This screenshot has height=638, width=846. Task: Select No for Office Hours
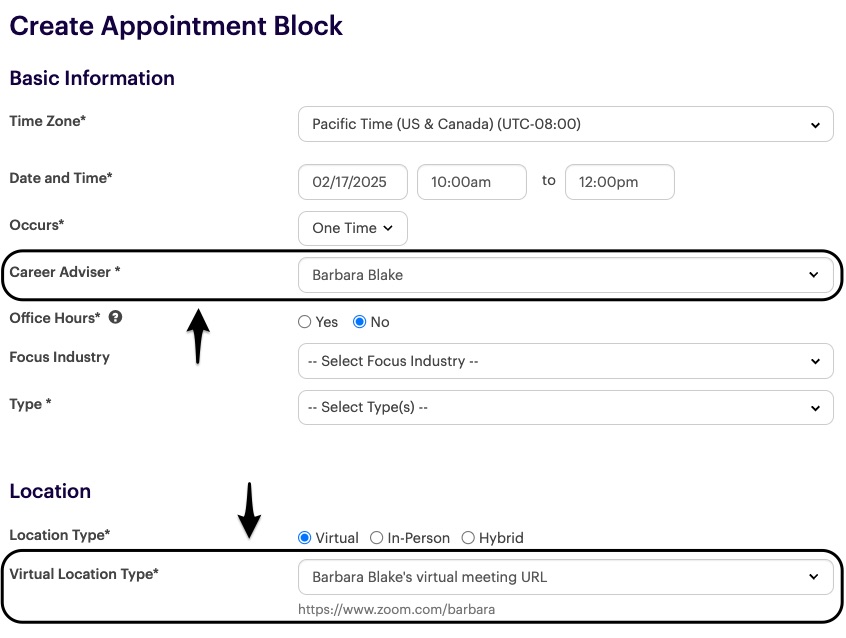tap(360, 322)
